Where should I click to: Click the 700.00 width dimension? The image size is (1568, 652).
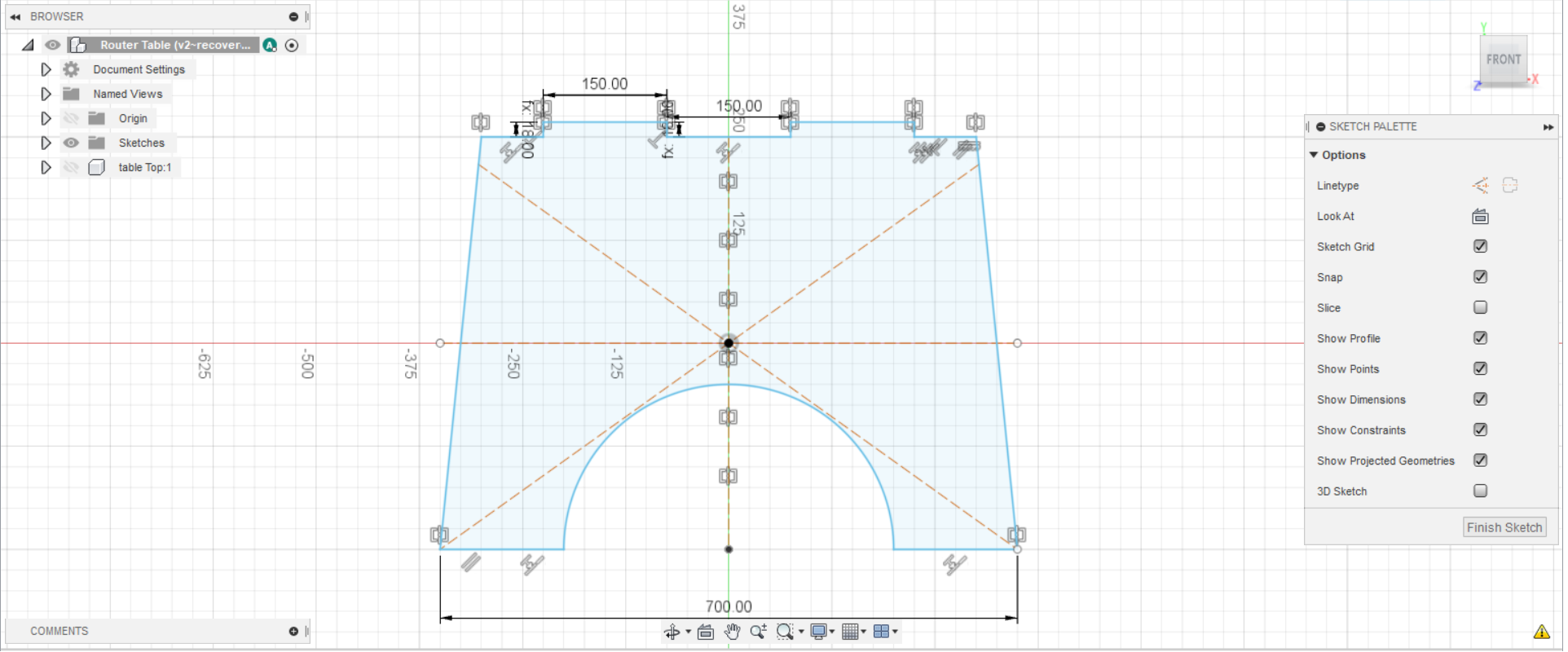click(729, 607)
